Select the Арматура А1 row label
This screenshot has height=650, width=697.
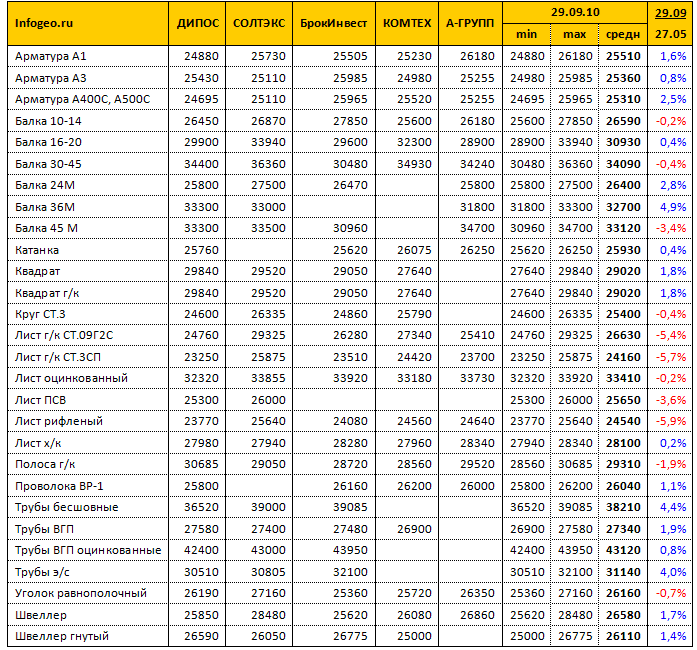click(x=50, y=56)
